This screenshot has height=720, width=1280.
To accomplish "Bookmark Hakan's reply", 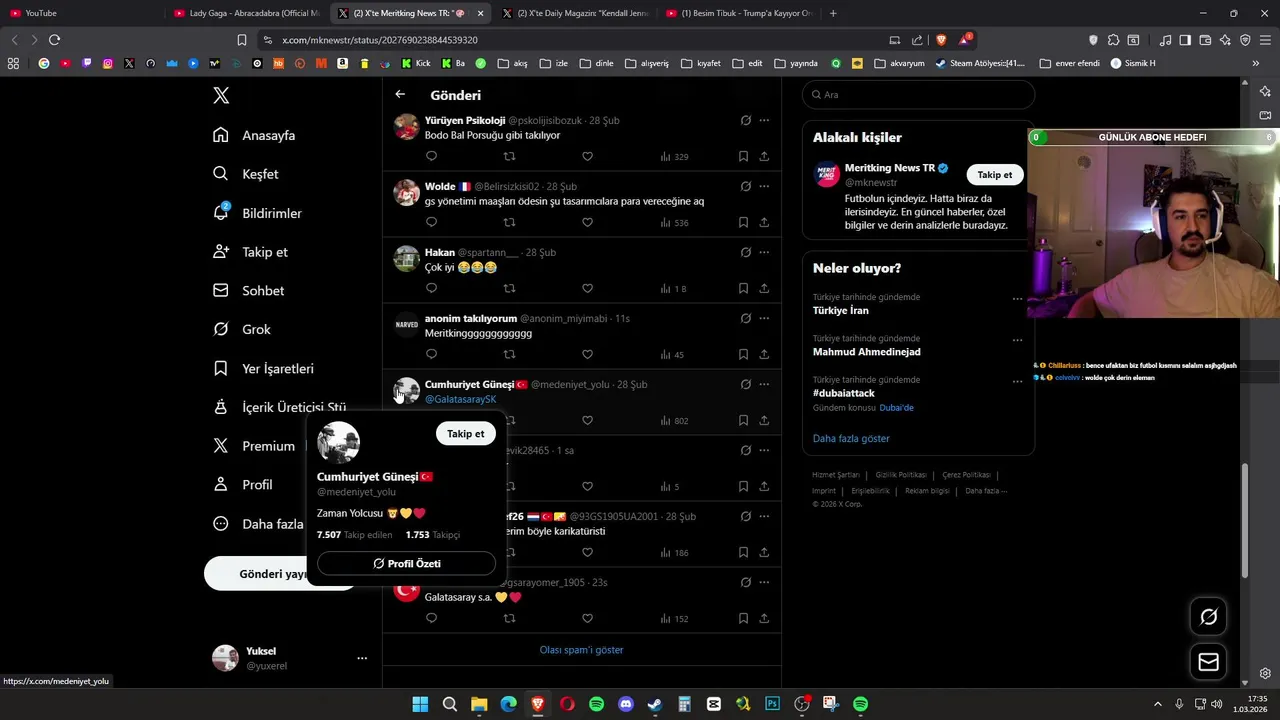I will click(743, 288).
